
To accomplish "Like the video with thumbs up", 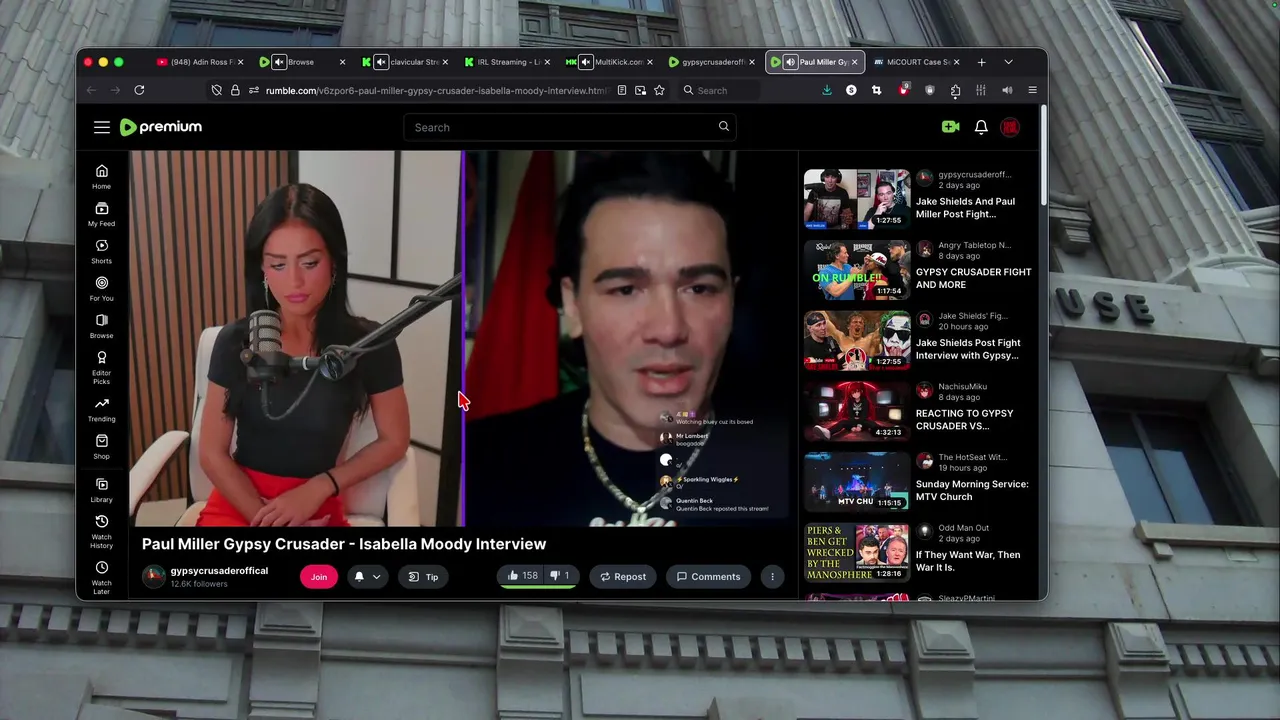I will tap(523, 576).
